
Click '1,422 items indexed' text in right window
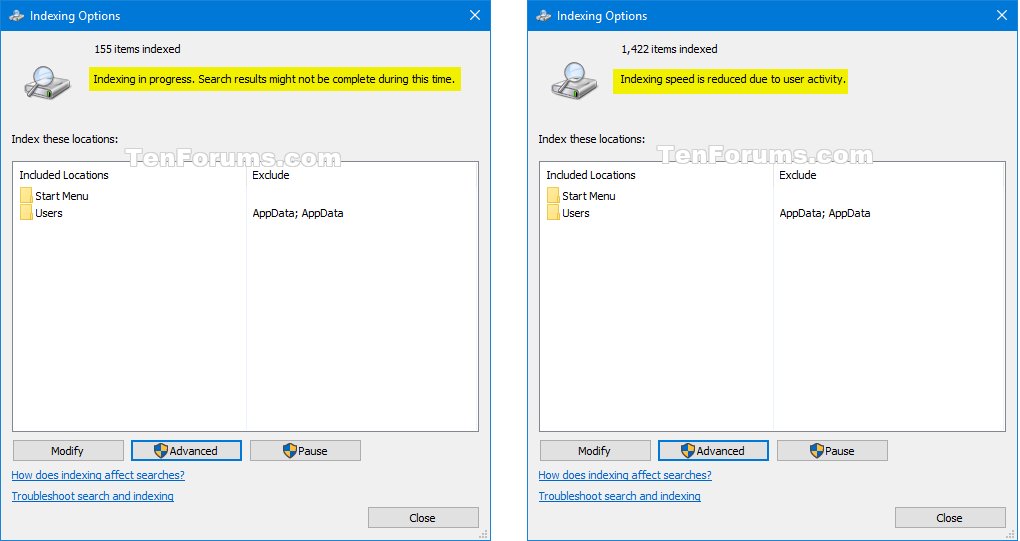[669, 49]
